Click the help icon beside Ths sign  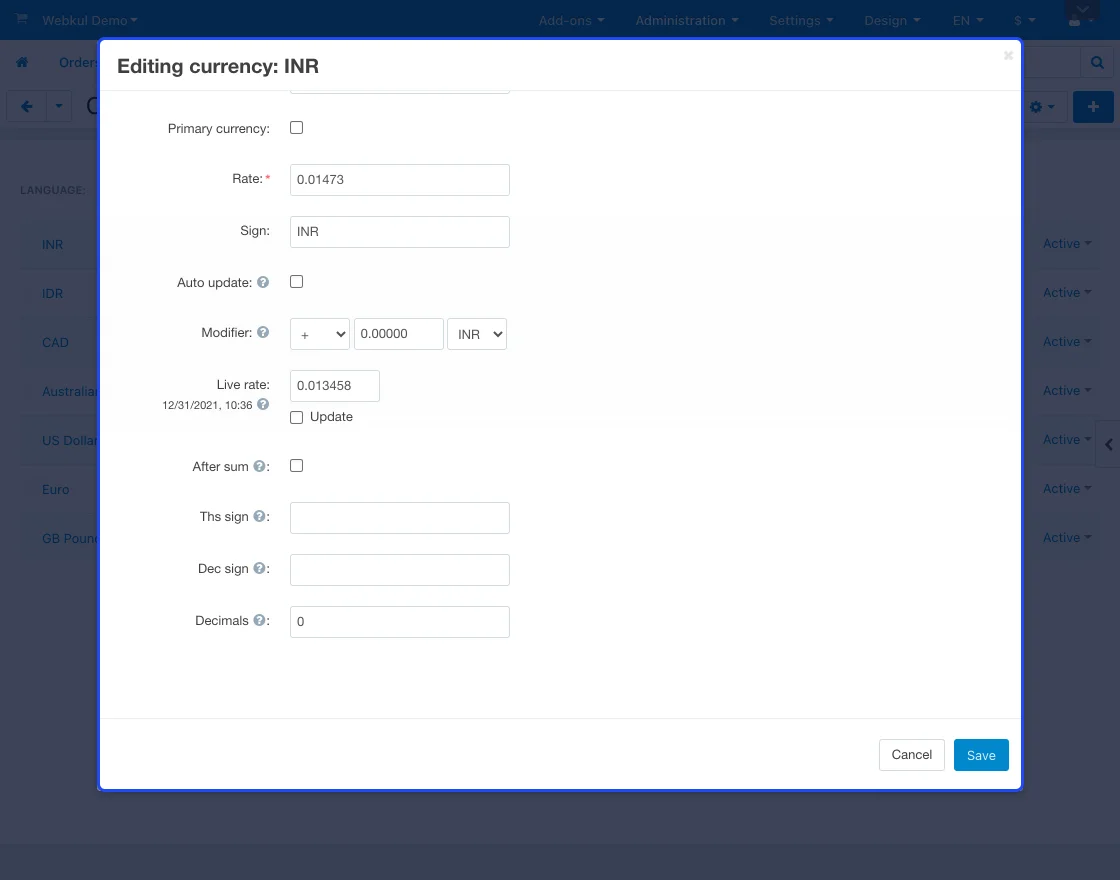pos(259,517)
